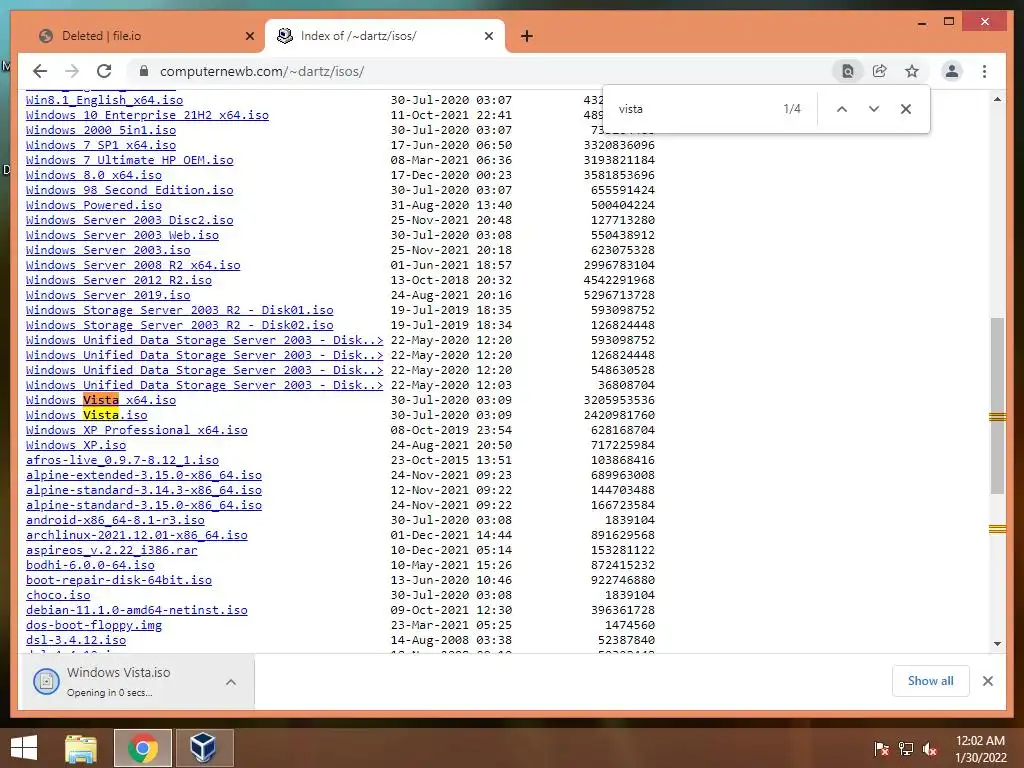Click the muted volume tray icon
The image size is (1024, 768).
pyautogui.click(x=930, y=748)
